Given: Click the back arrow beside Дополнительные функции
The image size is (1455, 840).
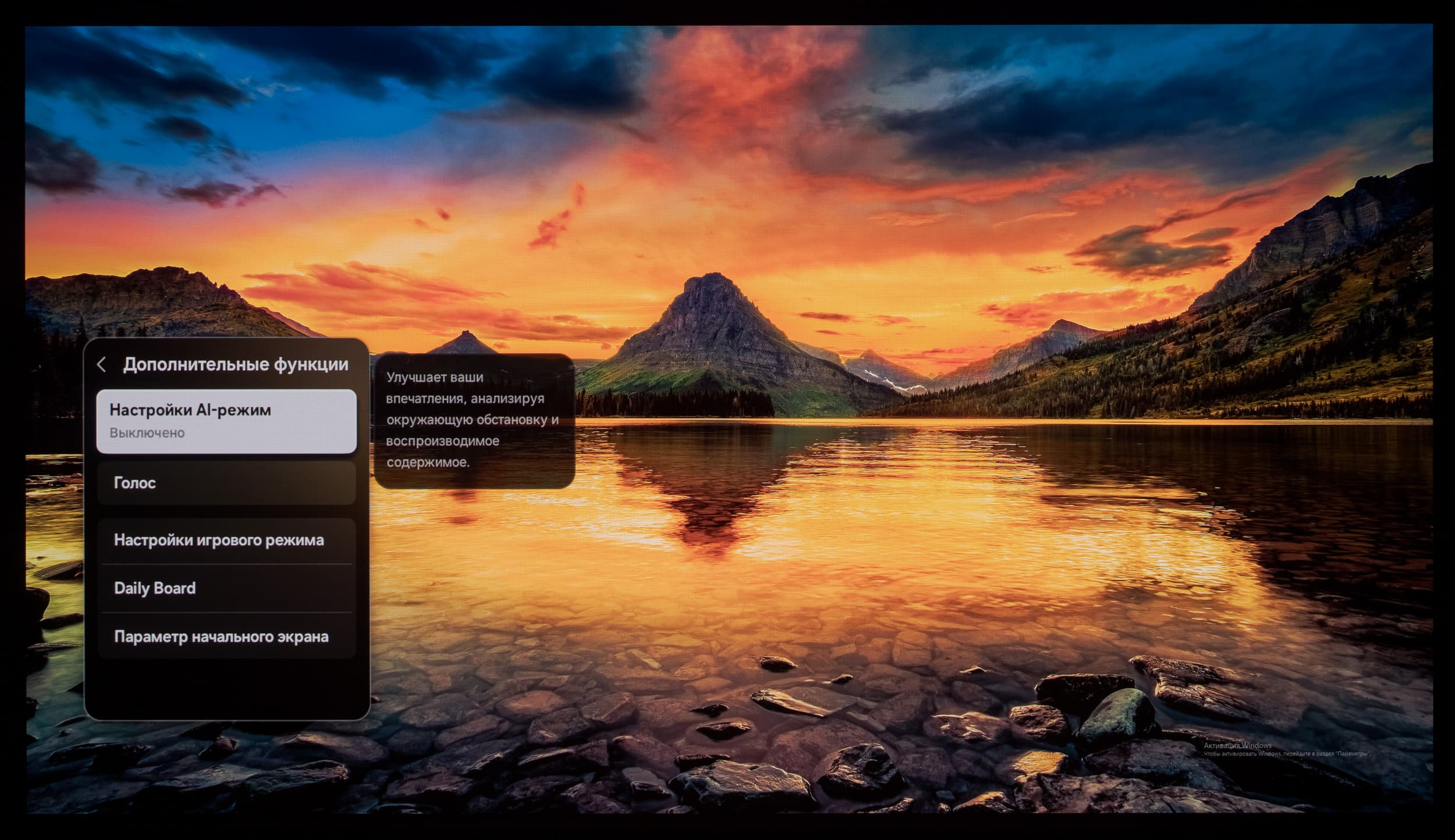Looking at the screenshot, I should coord(101,365).
